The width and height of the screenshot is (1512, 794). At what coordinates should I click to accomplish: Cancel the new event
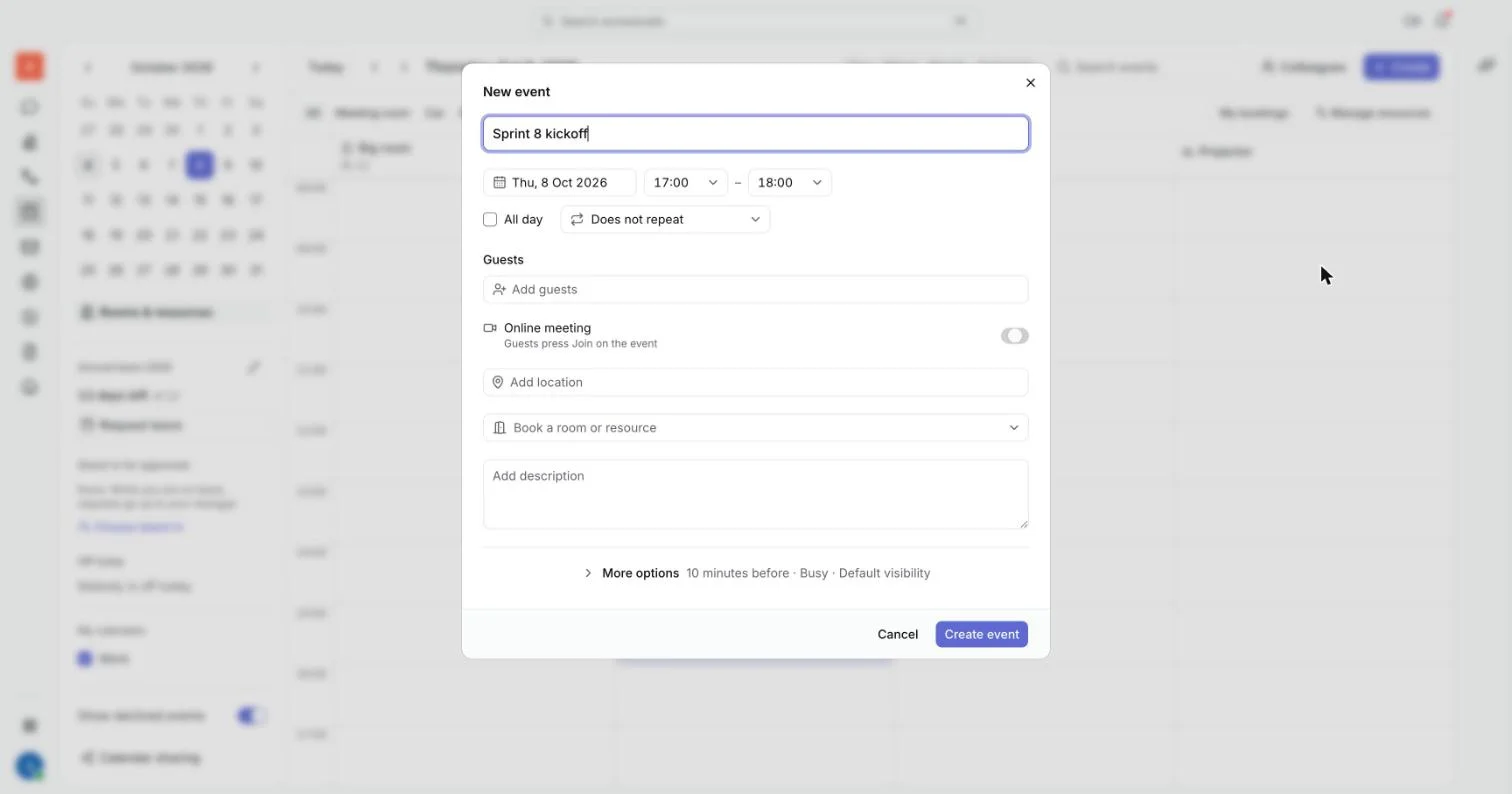(x=897, y=635)
